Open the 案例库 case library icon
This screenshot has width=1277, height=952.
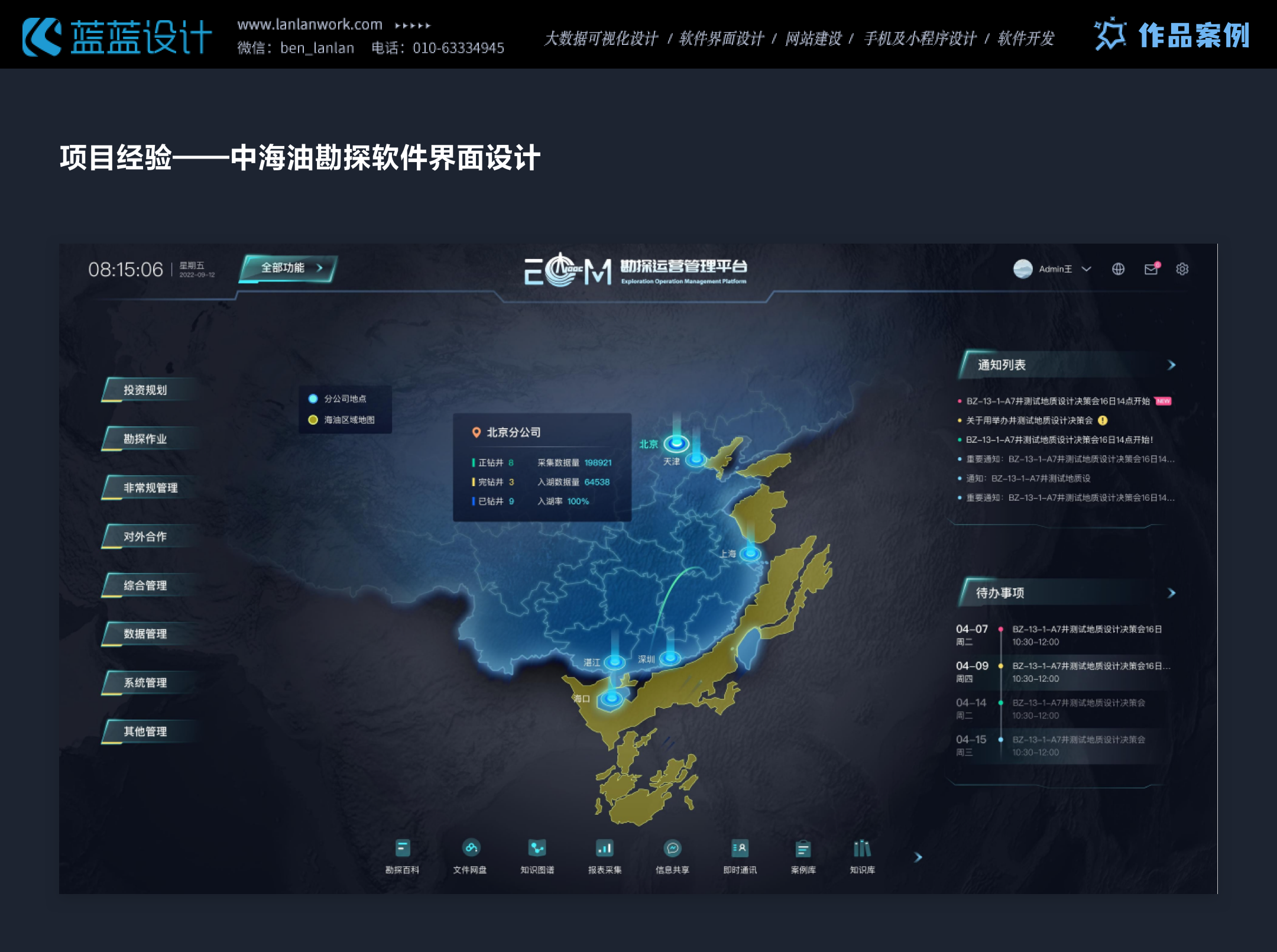(x=803, y=849)
